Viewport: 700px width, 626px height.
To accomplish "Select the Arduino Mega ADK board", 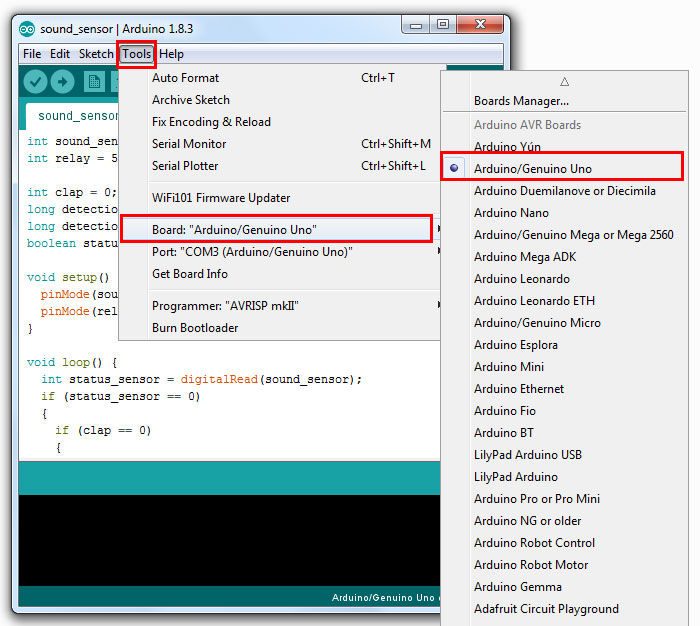I will [x=565, y=257].
